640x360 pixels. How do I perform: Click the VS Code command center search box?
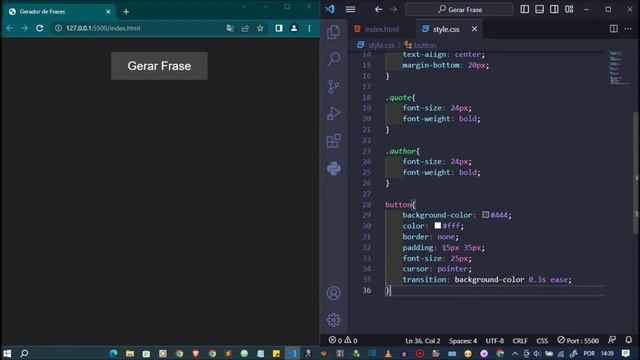point(459,9)
